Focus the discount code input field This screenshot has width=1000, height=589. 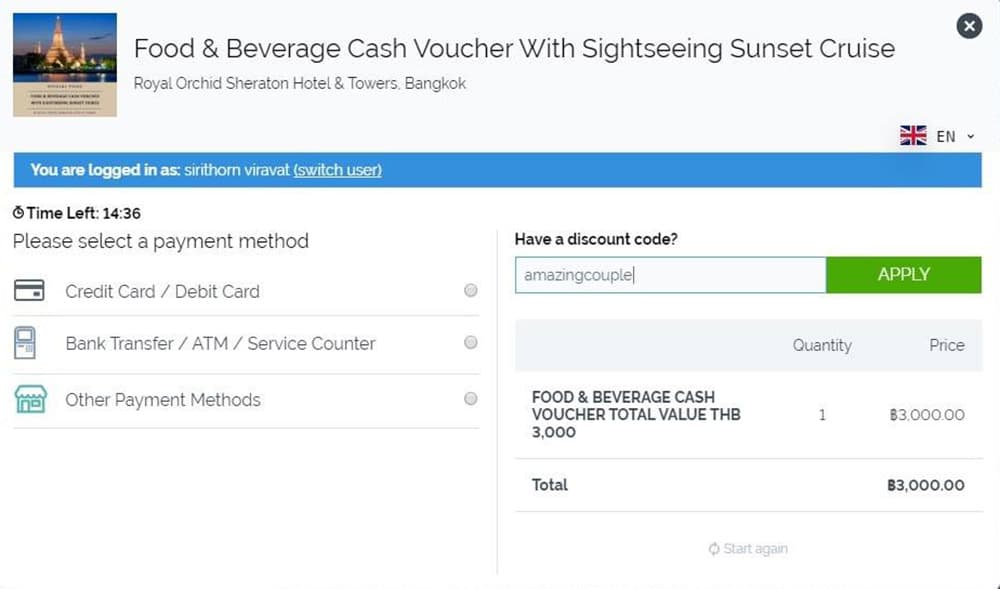670,275
